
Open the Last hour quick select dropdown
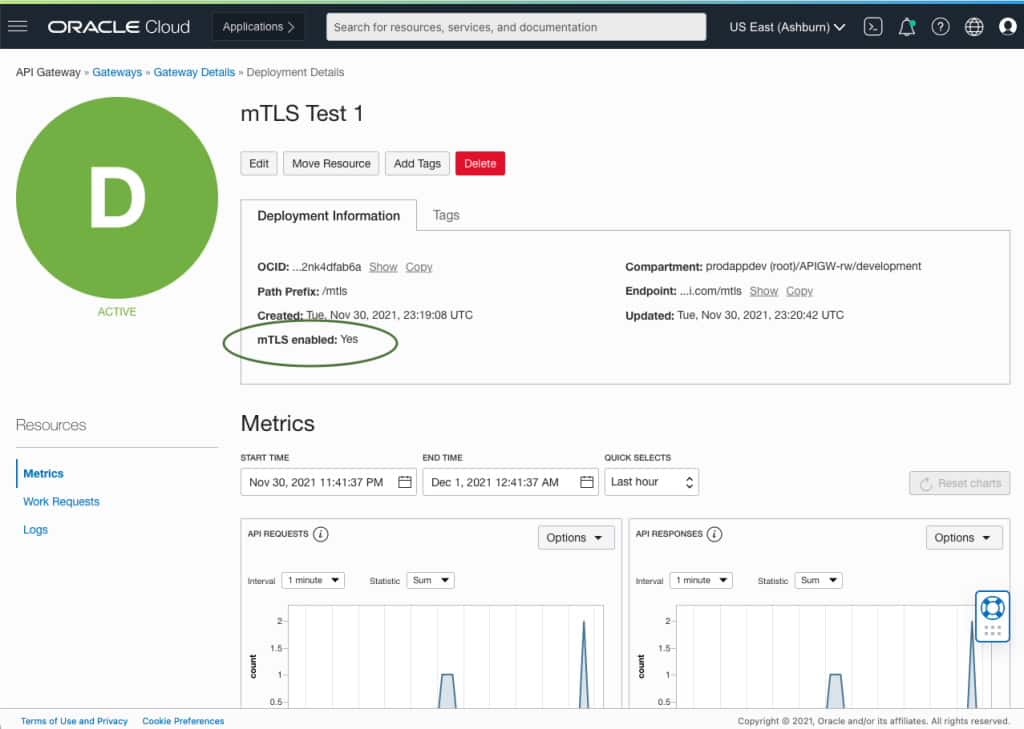tap(651, 481)
